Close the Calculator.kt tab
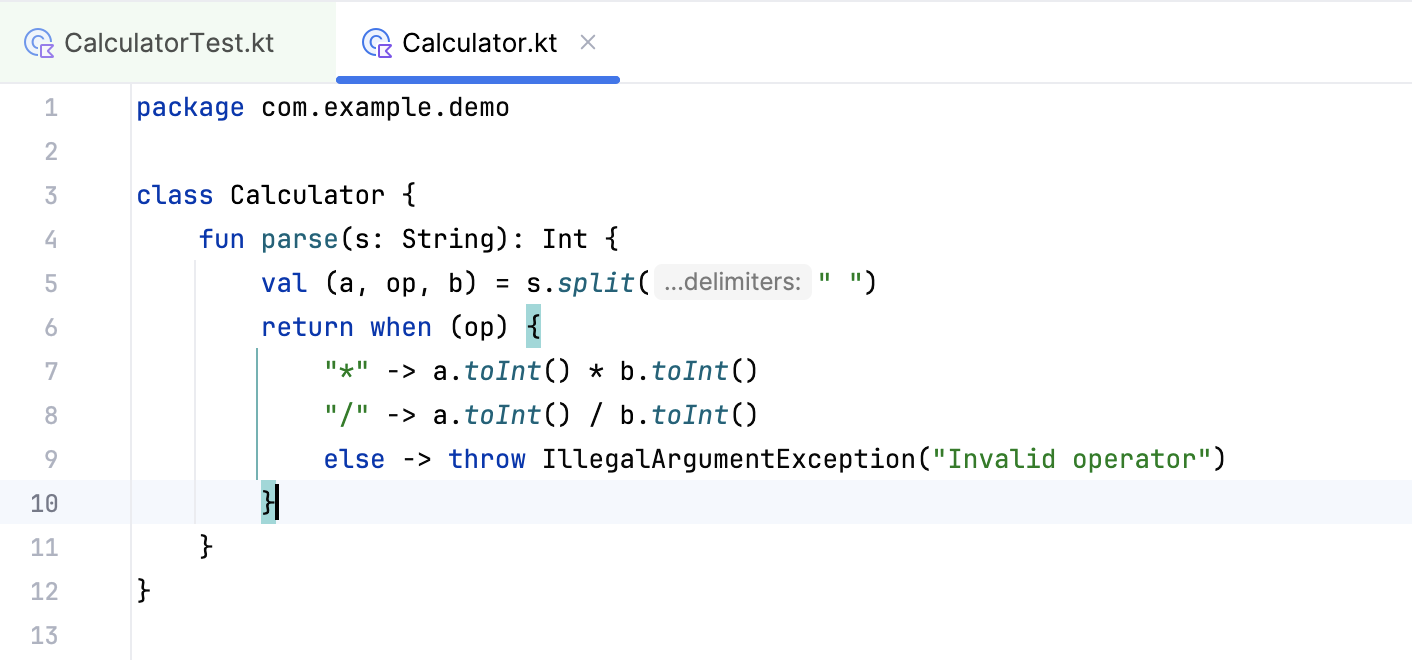Screen dimensions: 1412x660 pyautogui.click(x=588, y=42)
